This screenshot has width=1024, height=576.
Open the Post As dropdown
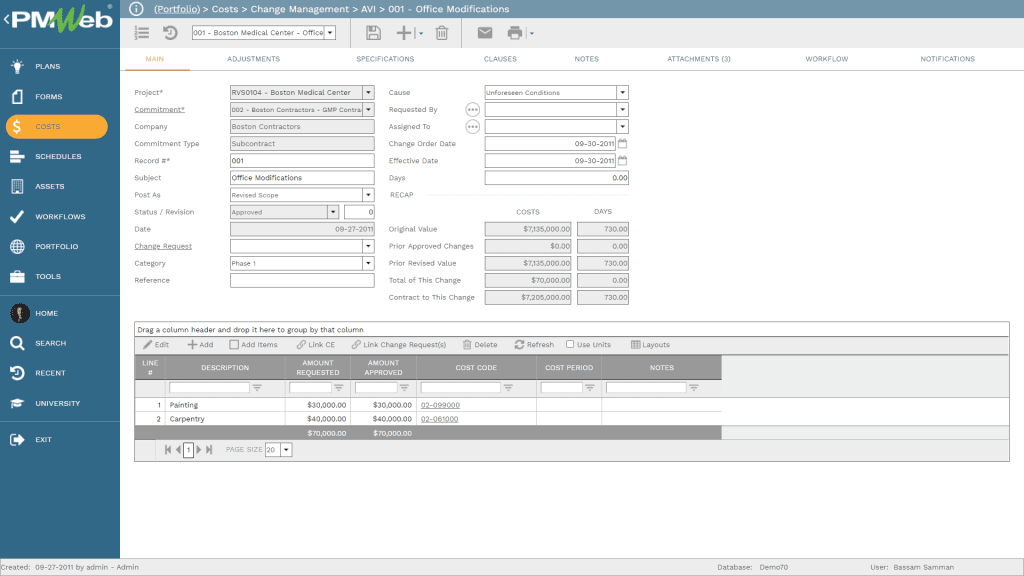point(368,195)
